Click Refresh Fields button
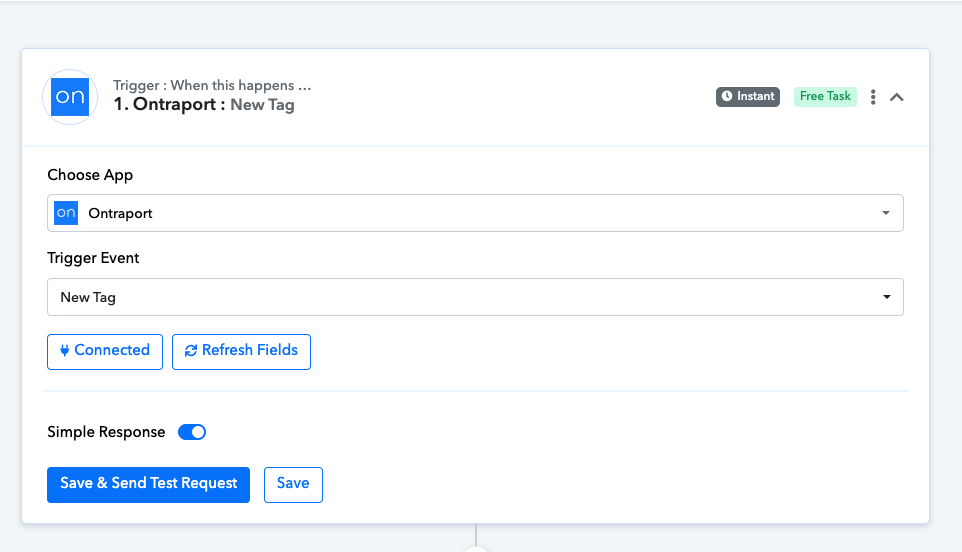This screenshot has width=962, height=552. (x=241, y=351)
